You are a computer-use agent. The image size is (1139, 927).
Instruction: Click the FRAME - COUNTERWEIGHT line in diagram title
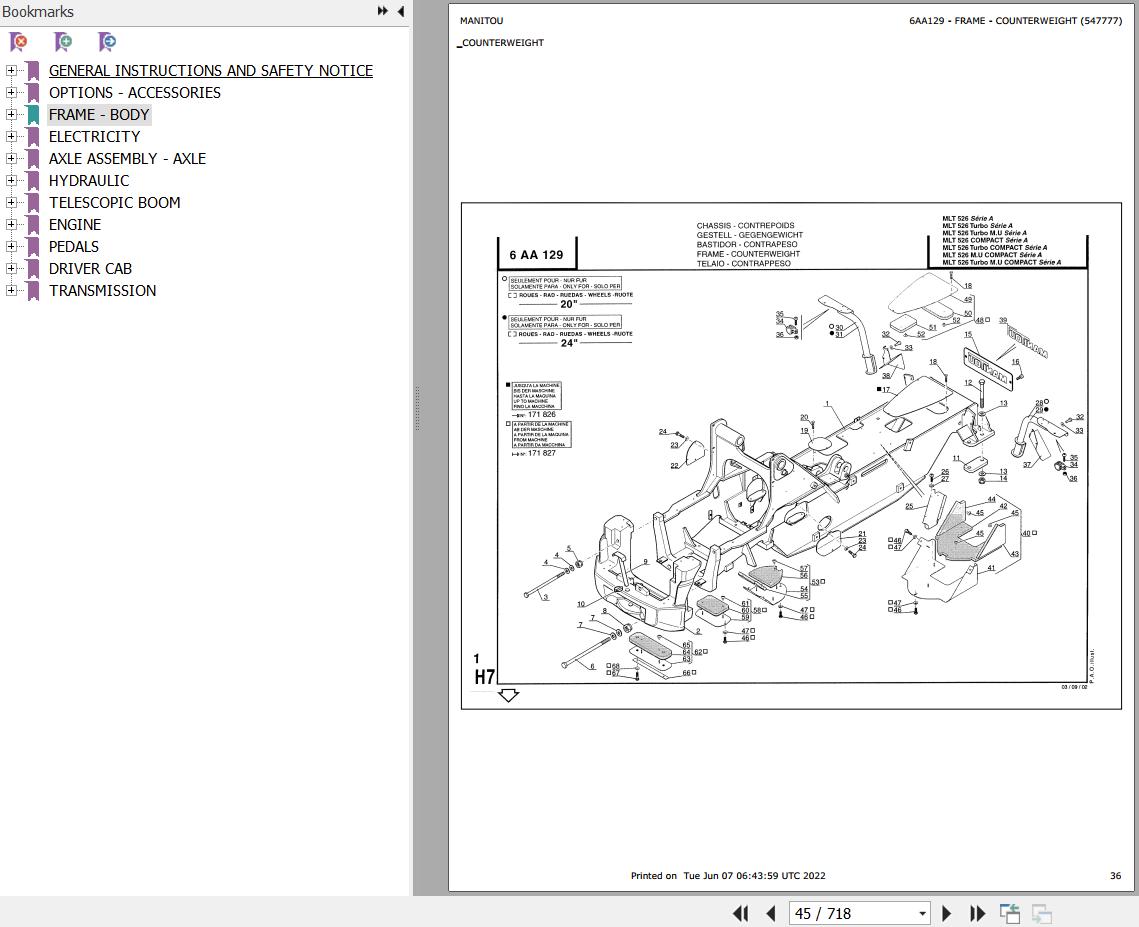click(748, 254)
